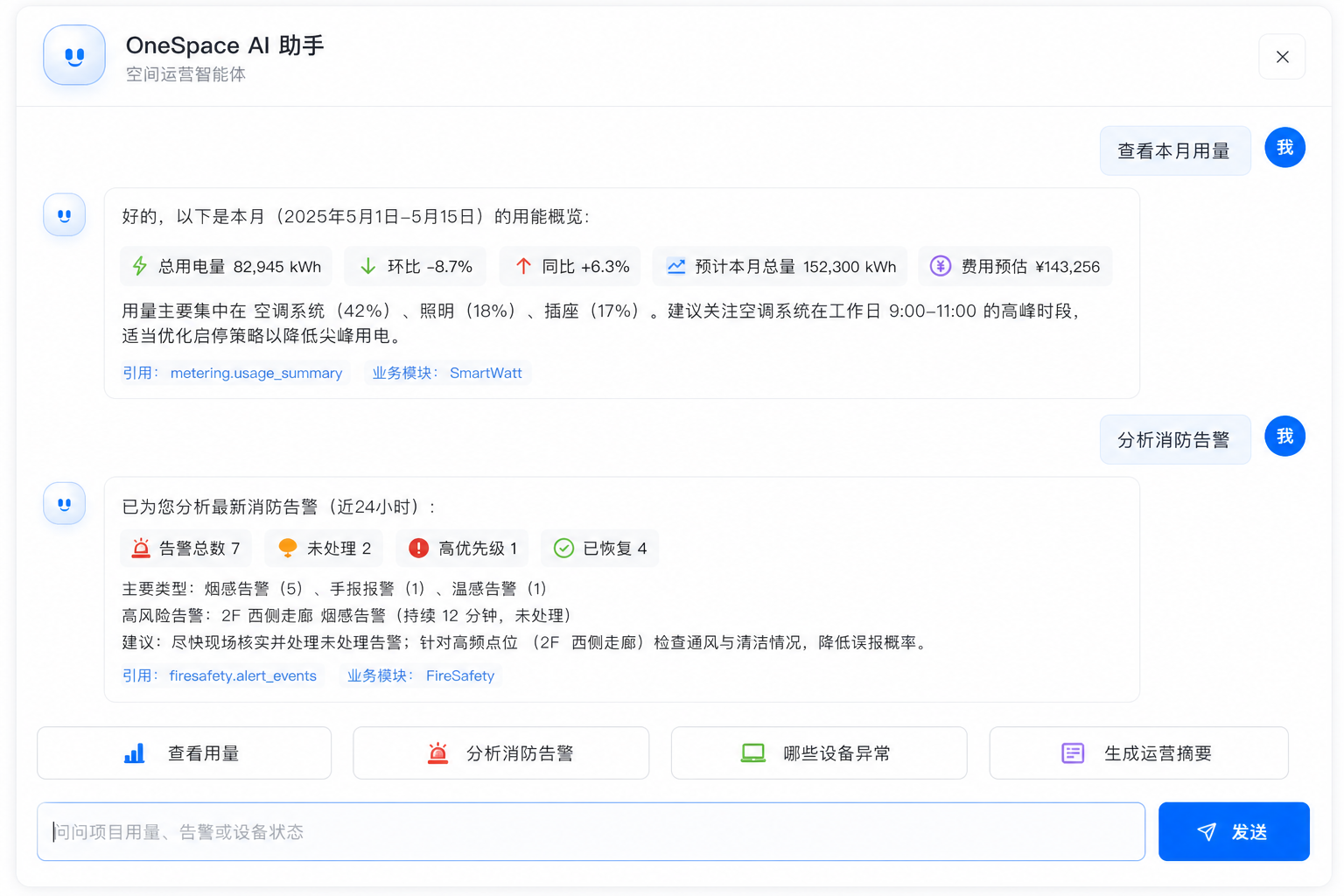Click the 建议 recommendation line in fire reply
Screen dimensions: 1344x896
click(525, 643)
